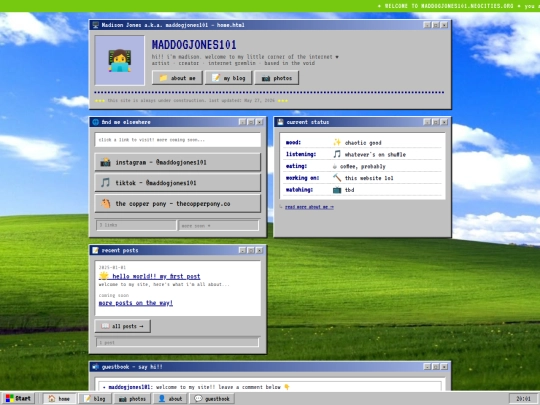Viewport: 540px width, 405px height.
Task: Click find me elsewhere globe icon
Action: (96, 122)
